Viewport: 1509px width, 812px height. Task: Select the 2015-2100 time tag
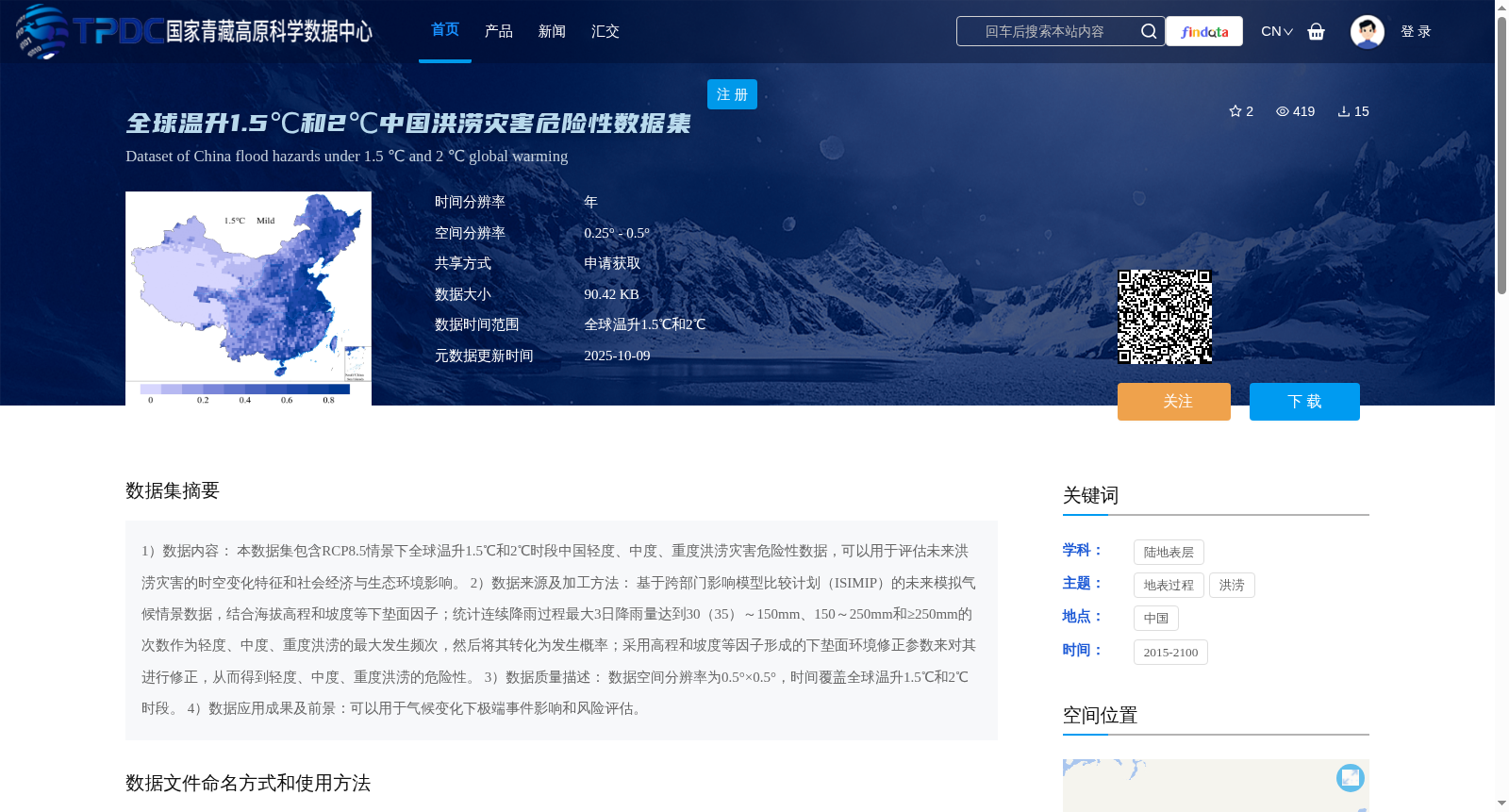[1170, 652]
